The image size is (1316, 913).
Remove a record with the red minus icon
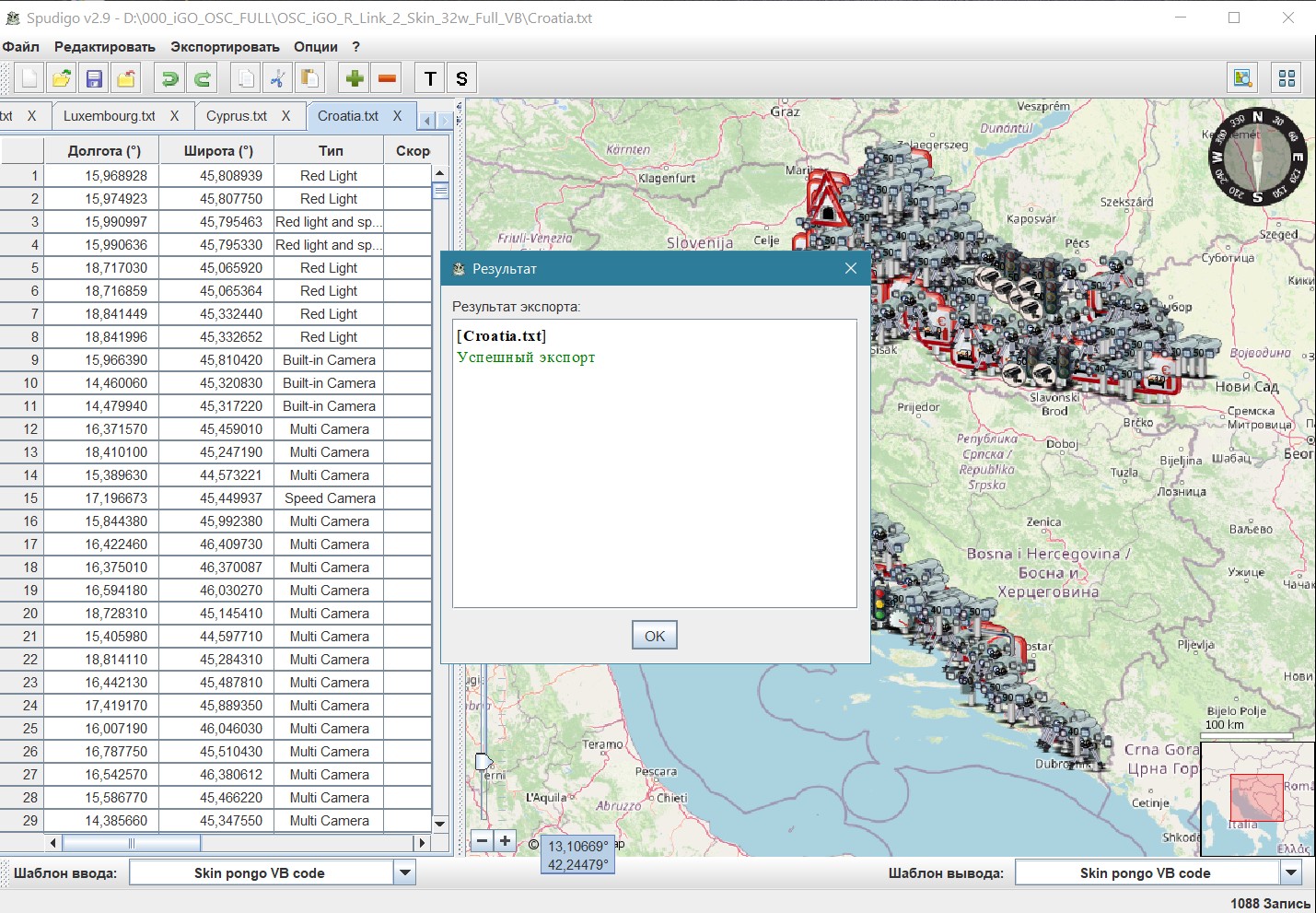(387, 78)
